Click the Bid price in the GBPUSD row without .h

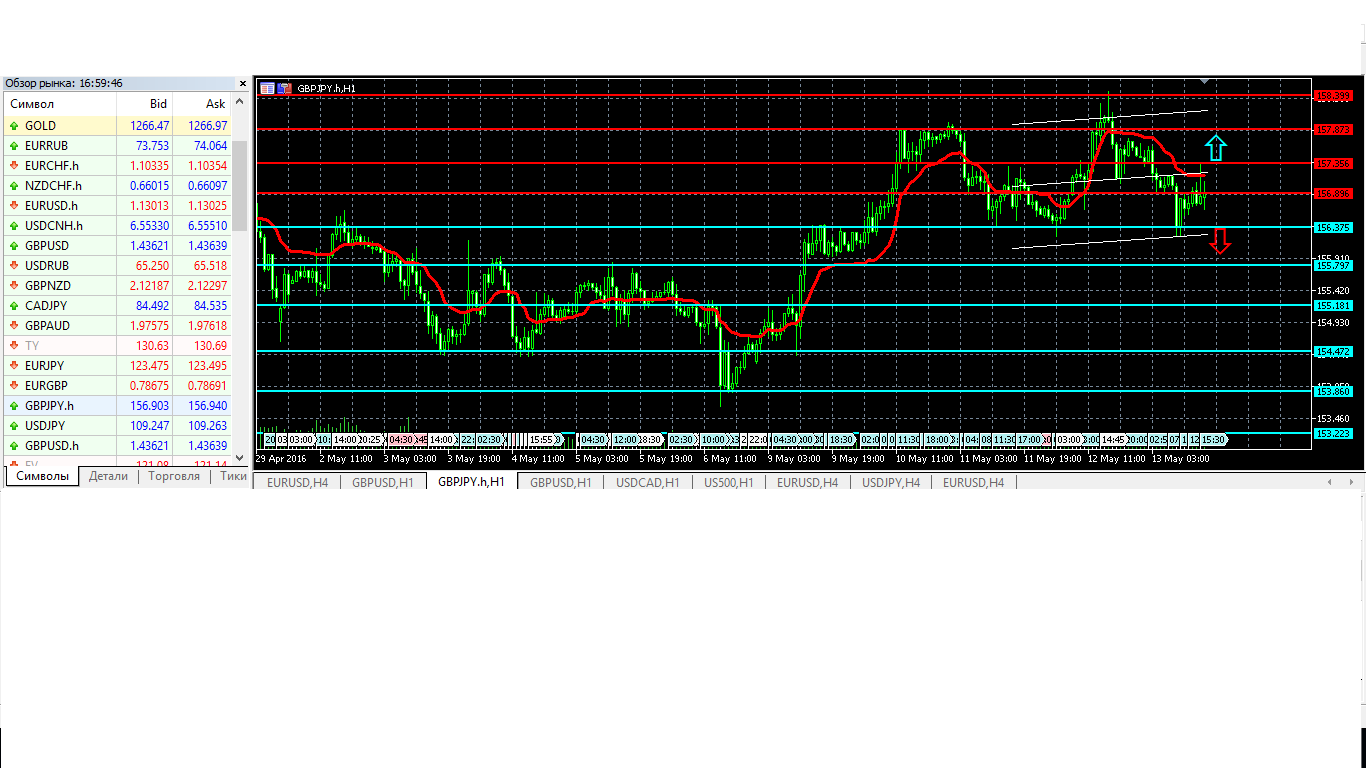tap(149, 246)
